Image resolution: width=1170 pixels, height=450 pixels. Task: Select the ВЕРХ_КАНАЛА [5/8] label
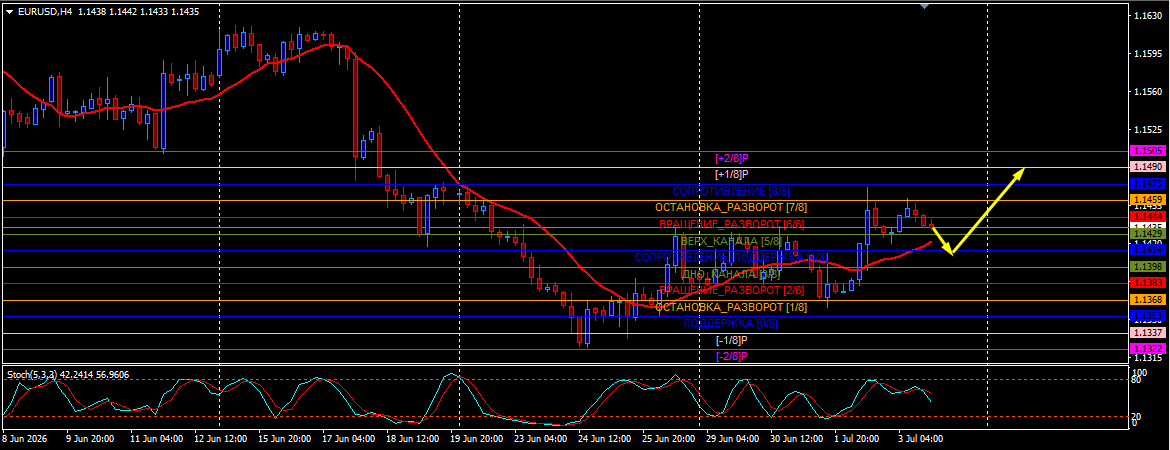click(731, 241)
